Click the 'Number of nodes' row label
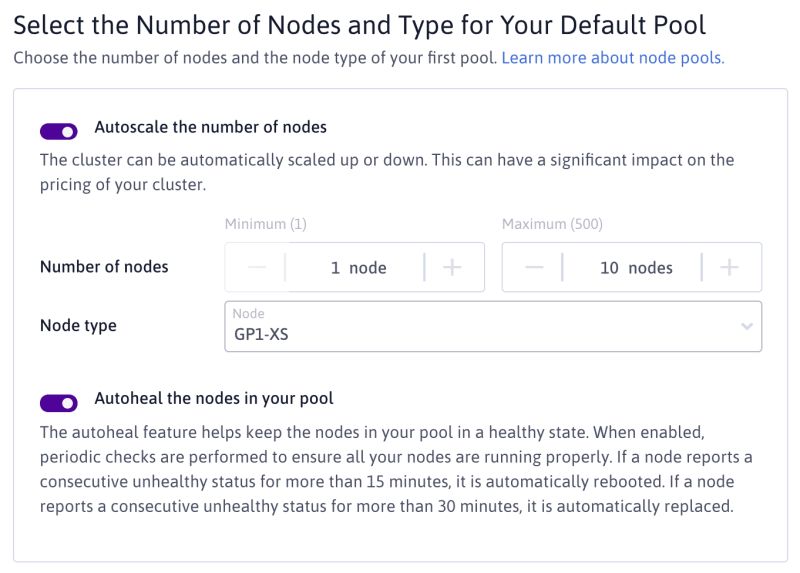 coord(104,267)
